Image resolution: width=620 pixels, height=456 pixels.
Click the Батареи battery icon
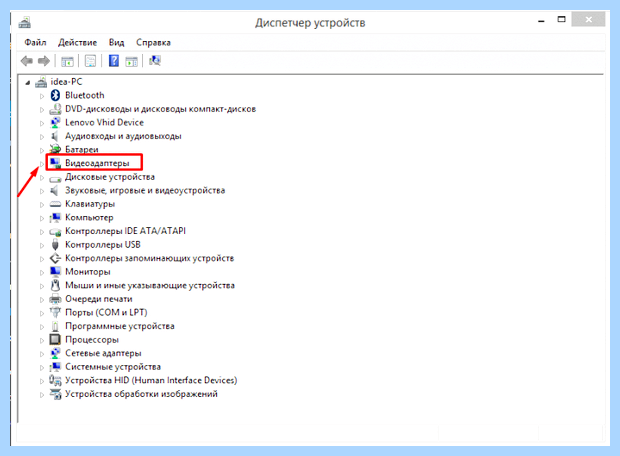(55, 149)
